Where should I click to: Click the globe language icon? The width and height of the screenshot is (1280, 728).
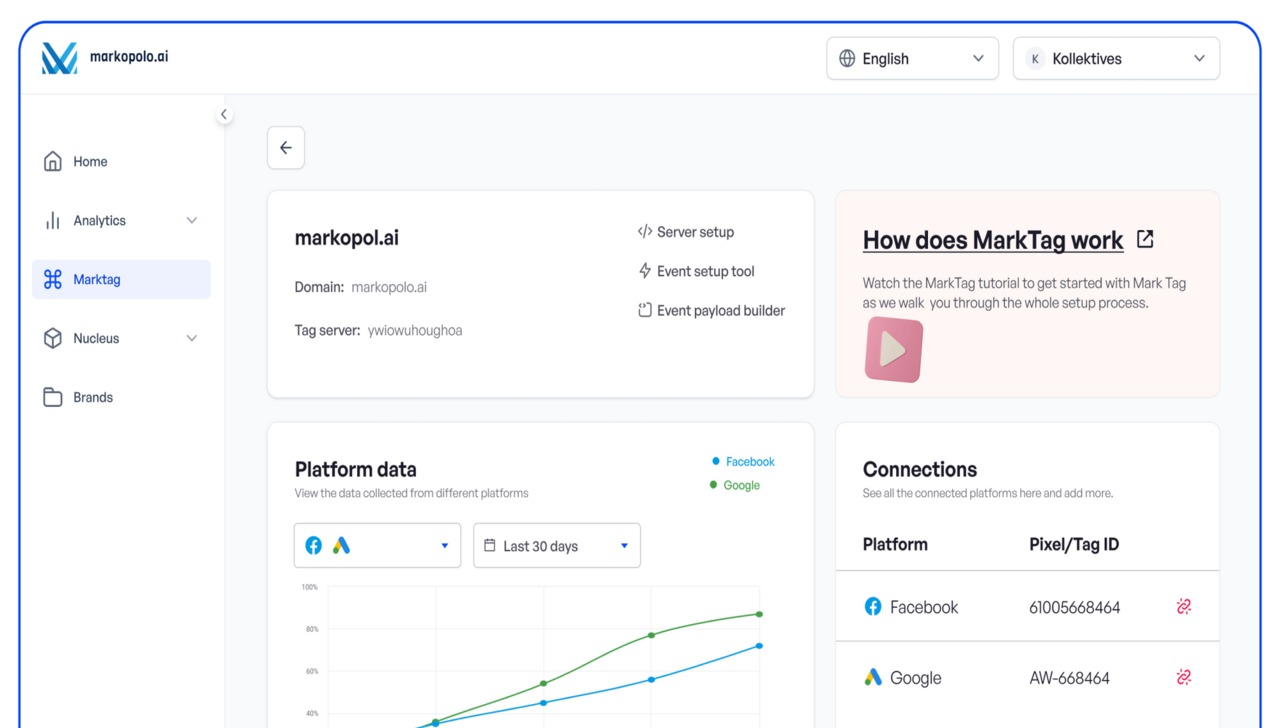pos(847,58)
